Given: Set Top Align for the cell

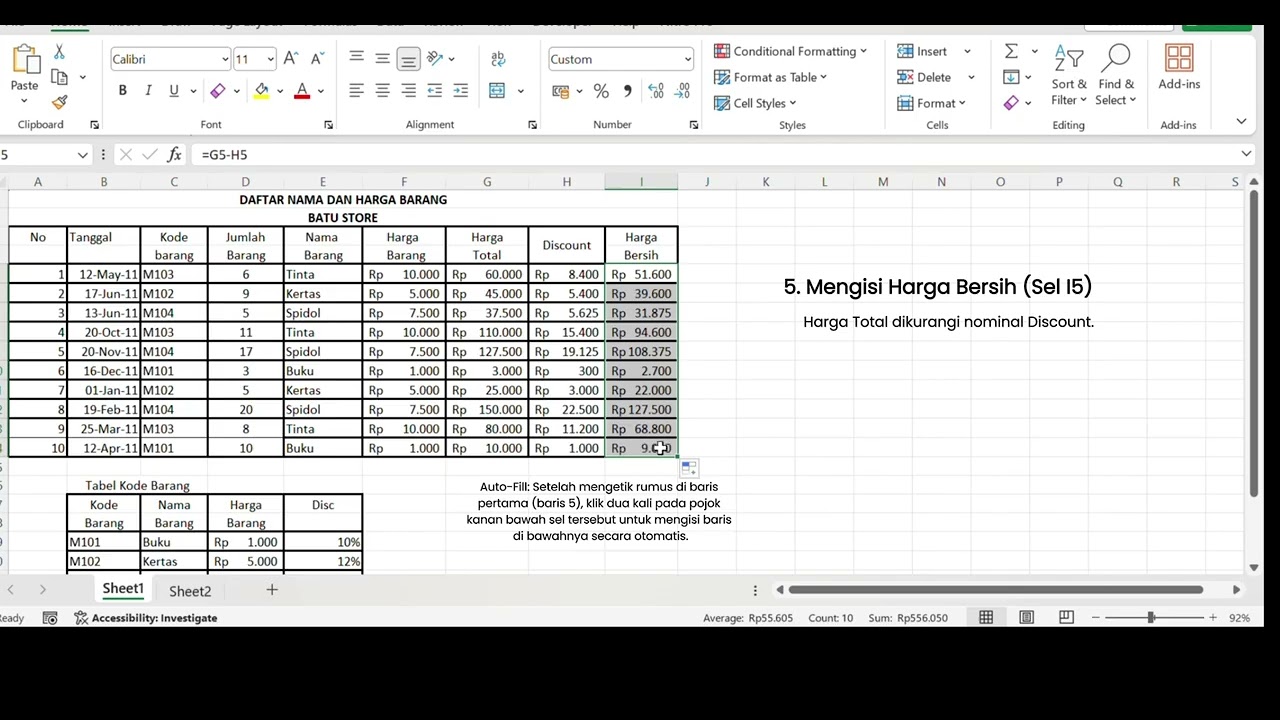Looking at the screenshot, I should (356, 59).
